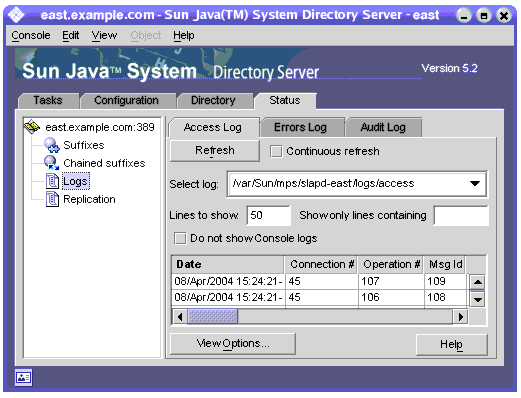Viewport: 521px width, 398px height.
Task: Open the View menu
Action: 104,35
